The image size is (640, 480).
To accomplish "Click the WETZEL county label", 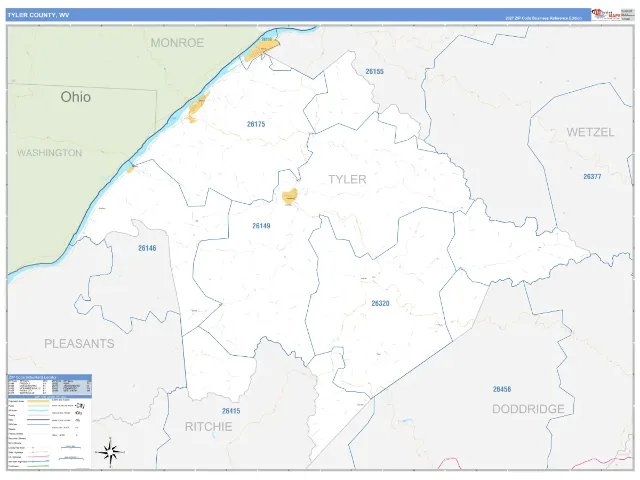I will 590,132.
